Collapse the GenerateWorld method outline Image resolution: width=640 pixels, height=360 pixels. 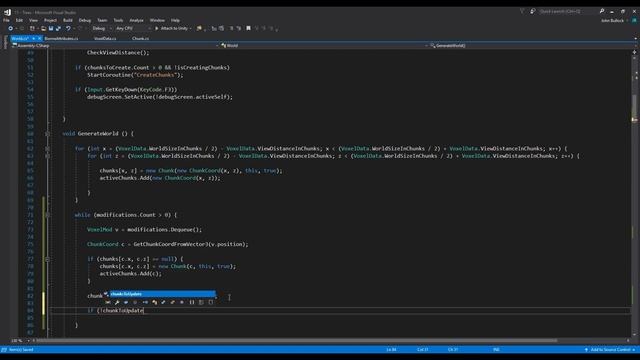(x=47, y=134)
